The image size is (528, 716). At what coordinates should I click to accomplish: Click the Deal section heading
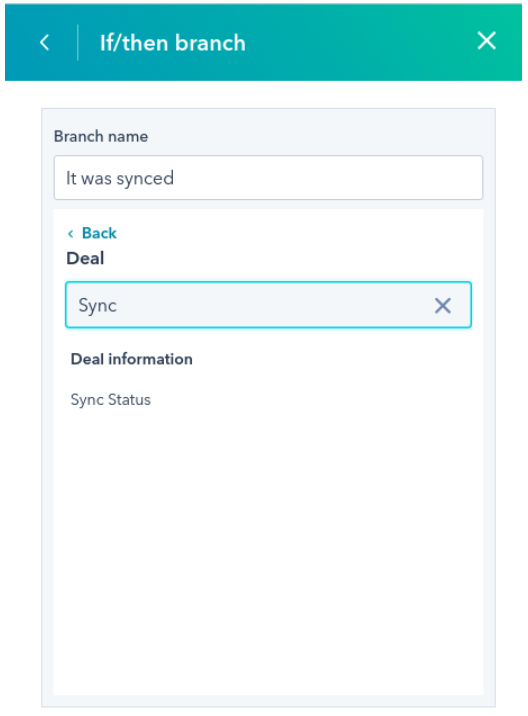point(85,258)
